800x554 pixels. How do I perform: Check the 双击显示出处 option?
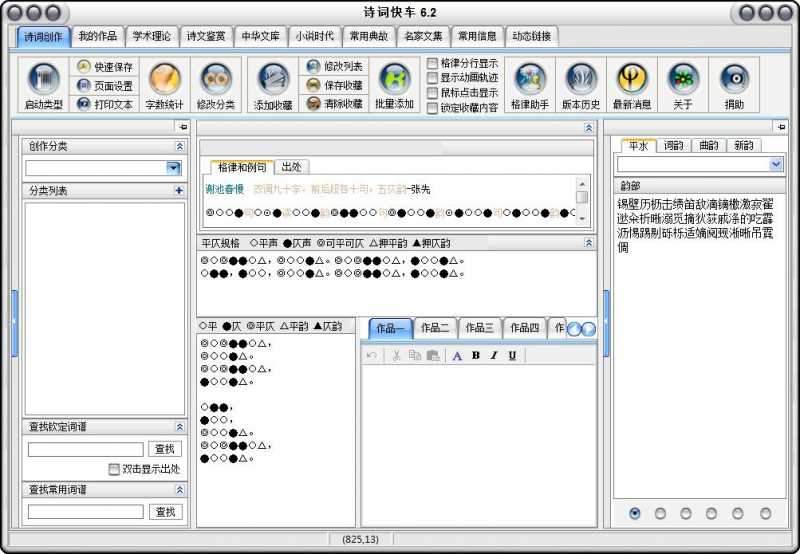coord(114,469)
